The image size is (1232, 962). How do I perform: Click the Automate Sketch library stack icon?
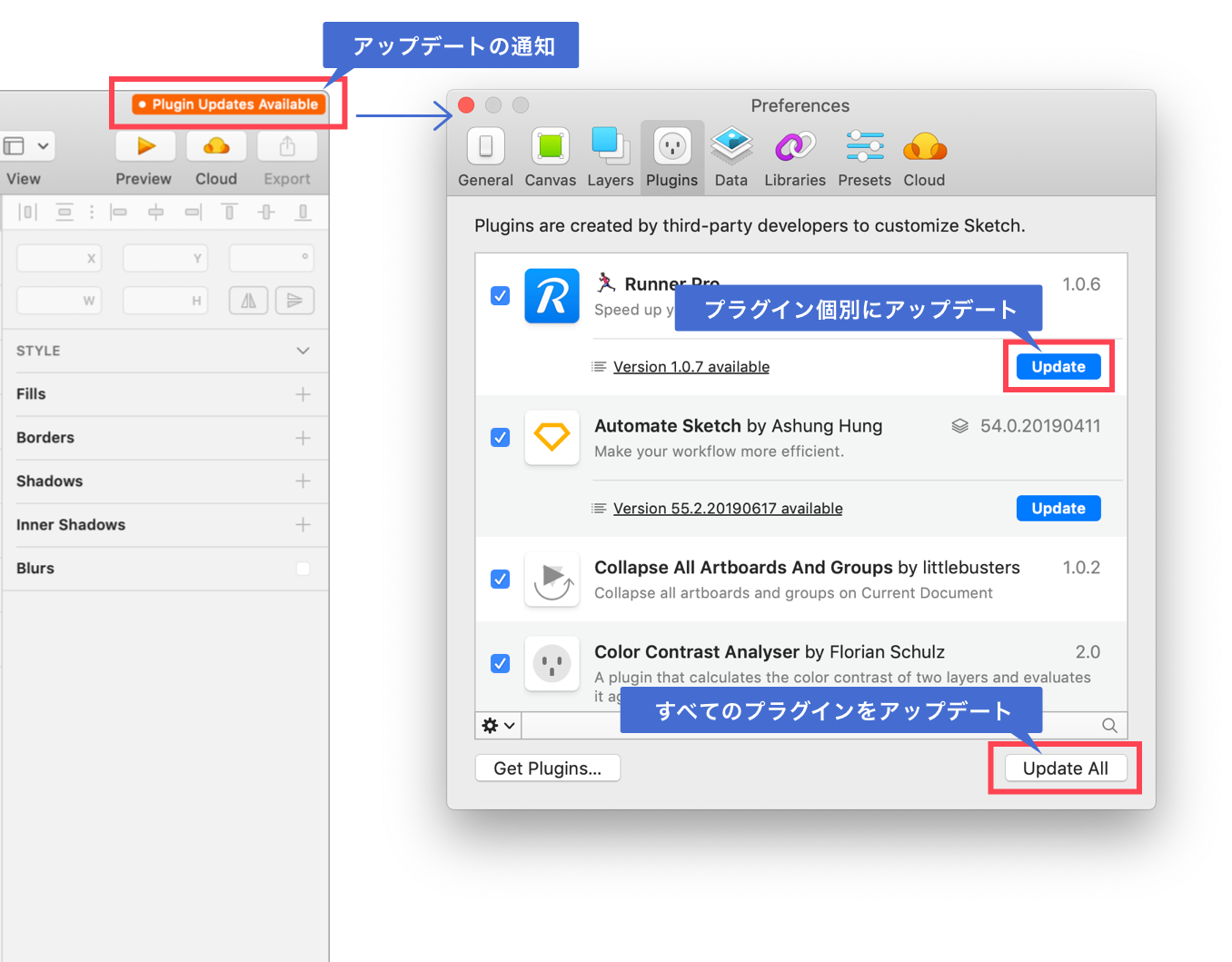click(959, 426)
